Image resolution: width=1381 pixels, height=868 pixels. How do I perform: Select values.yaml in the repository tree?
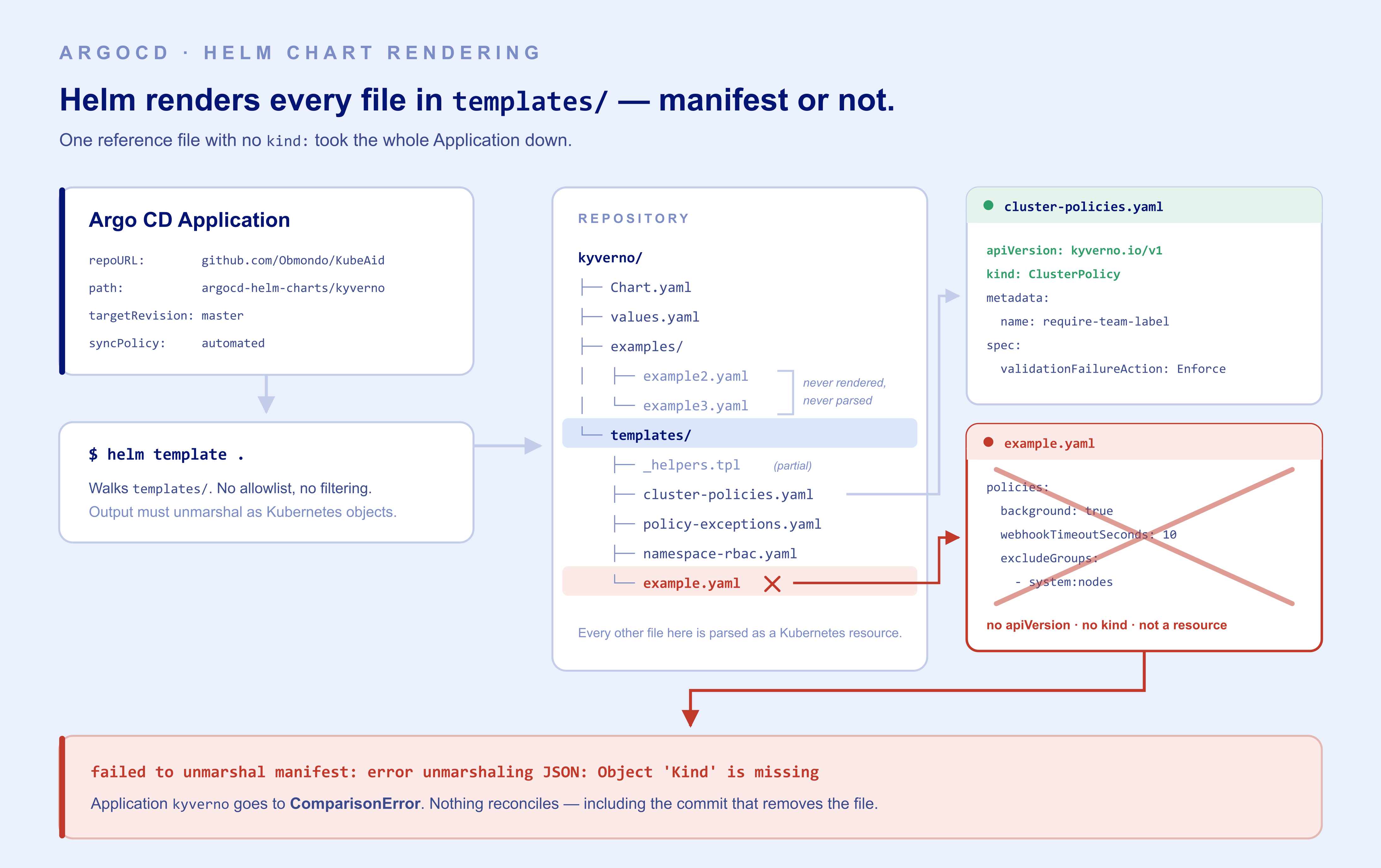(654, 317)
